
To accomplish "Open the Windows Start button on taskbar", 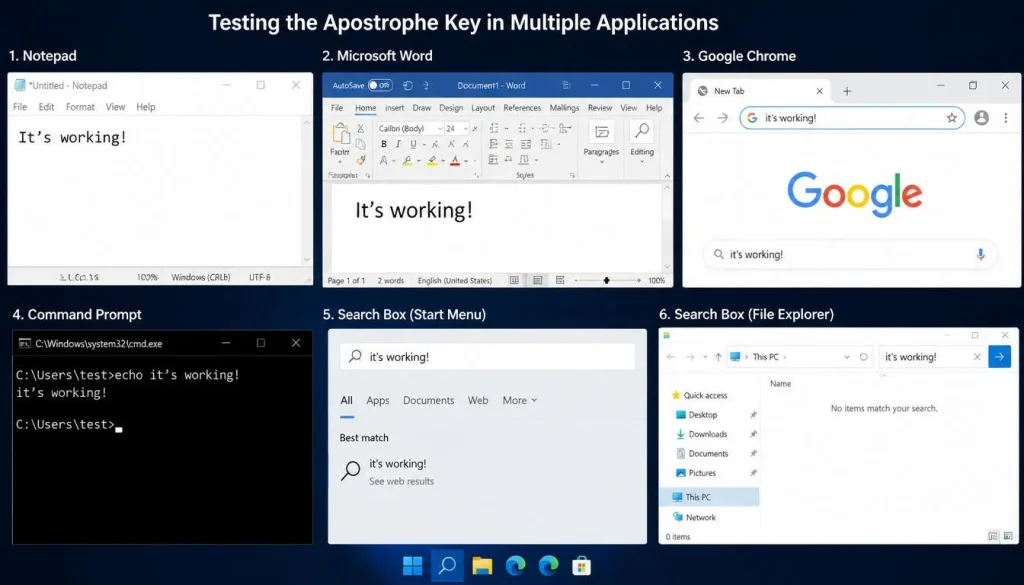I will tap(412, 565).
